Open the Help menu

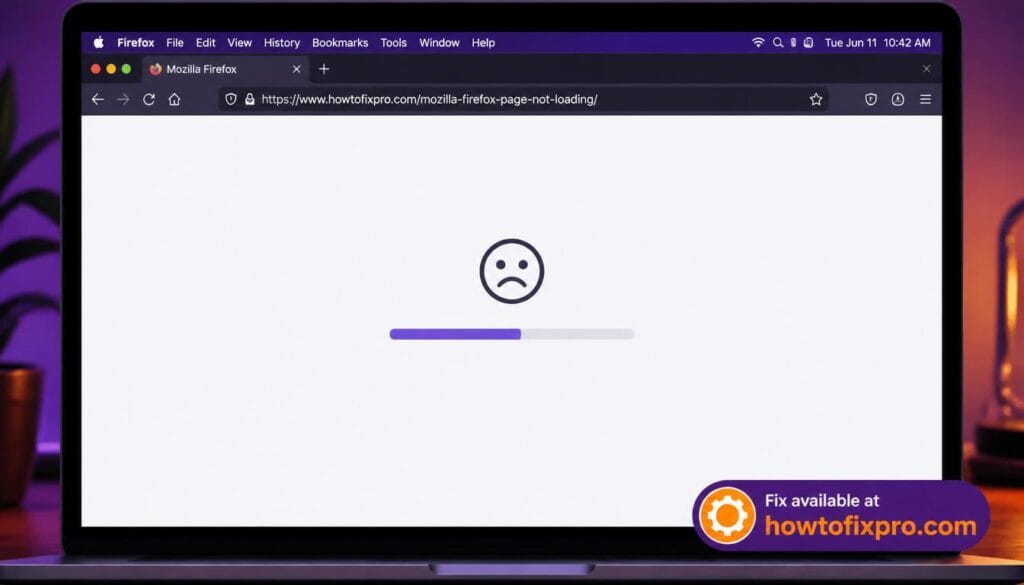483,42
